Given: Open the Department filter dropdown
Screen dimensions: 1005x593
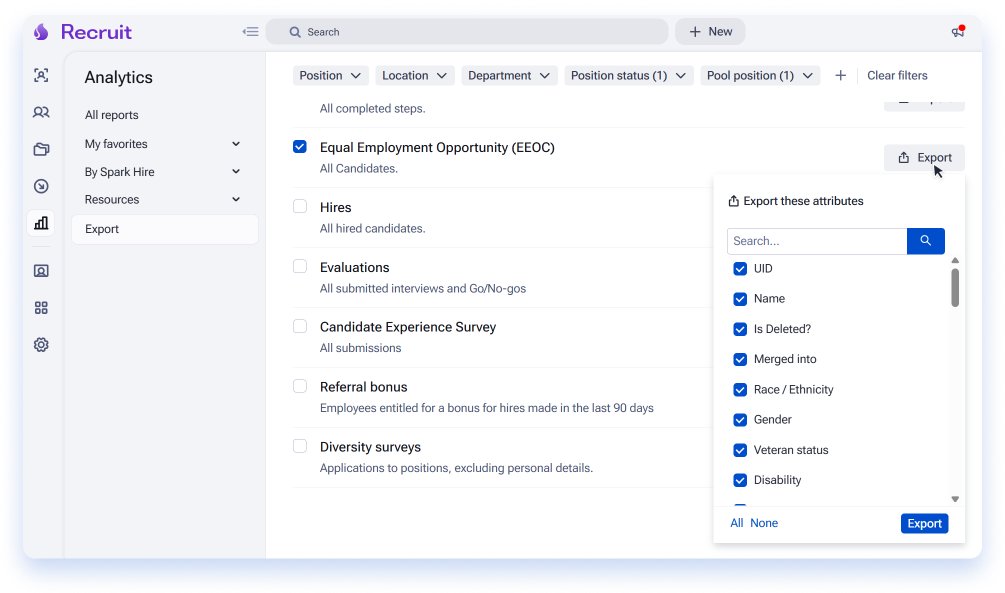Looking at the screenshot, I should pyautogui.click(x=509, y=76).
